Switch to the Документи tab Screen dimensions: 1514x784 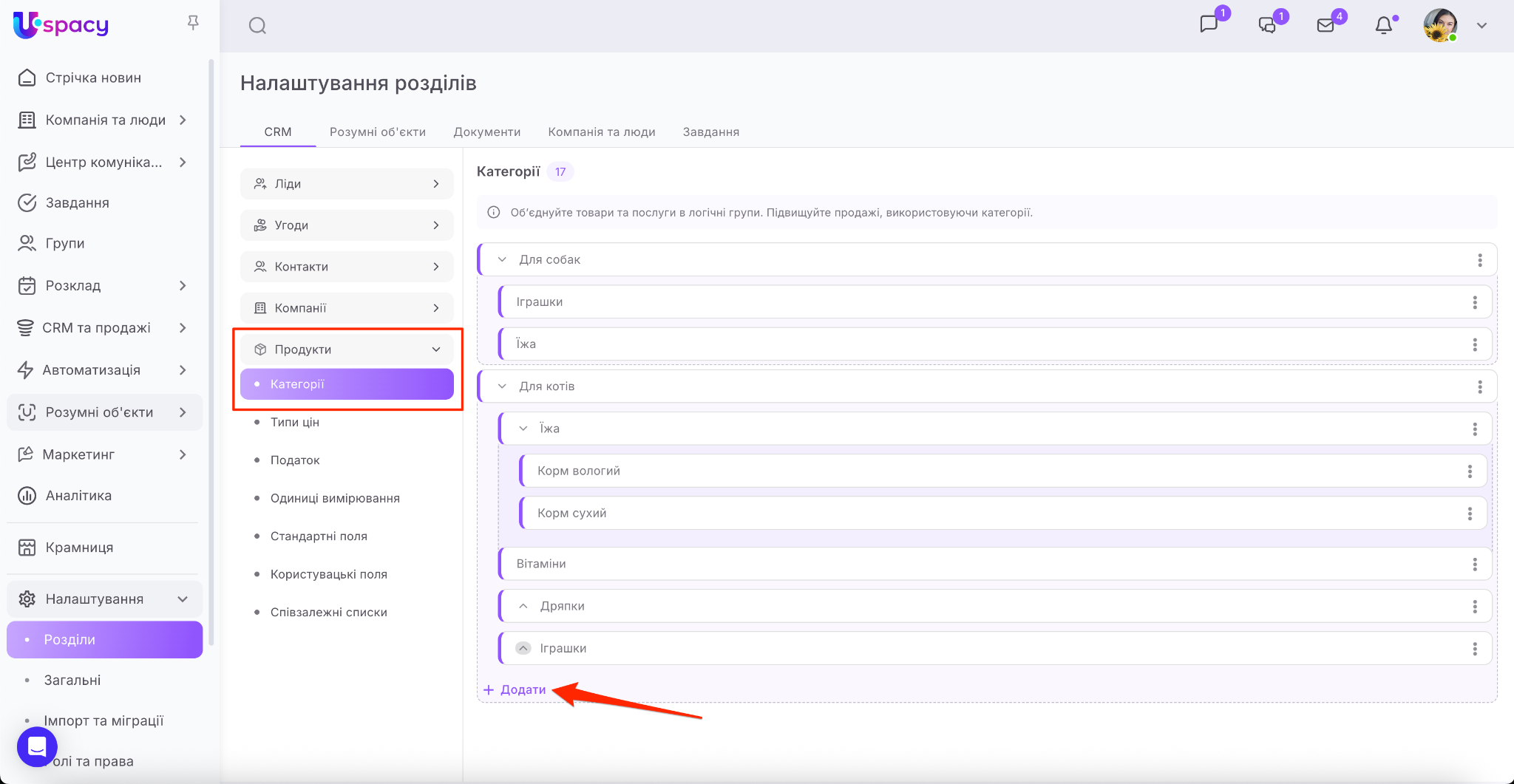(x=486, y=132)
